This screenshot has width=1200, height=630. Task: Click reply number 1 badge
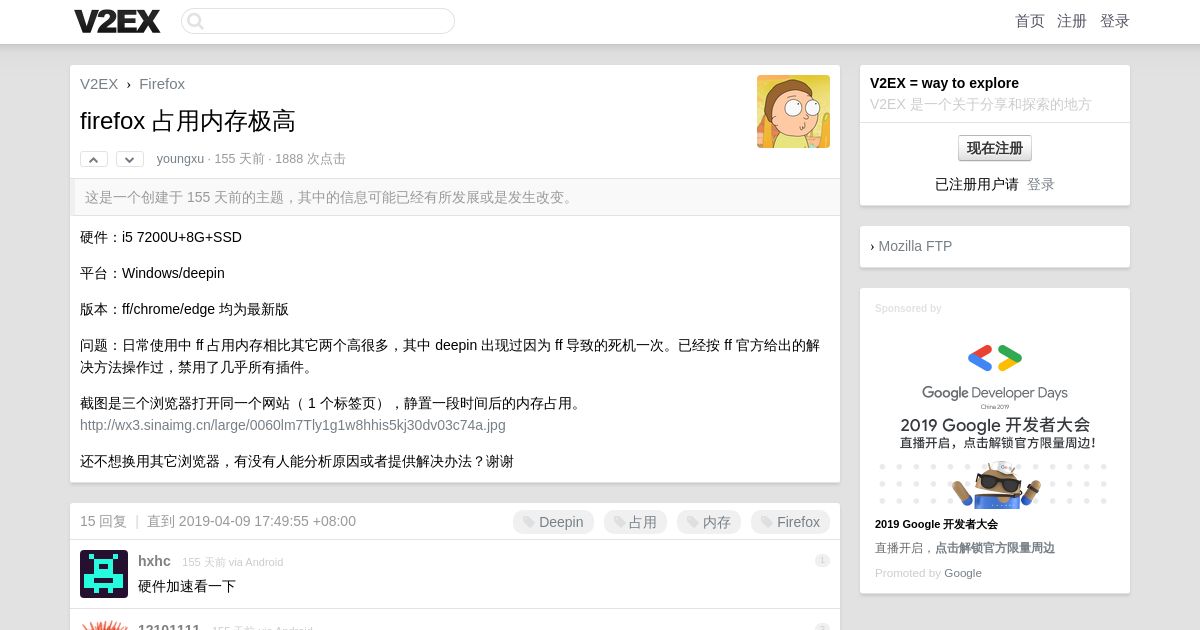822,561
